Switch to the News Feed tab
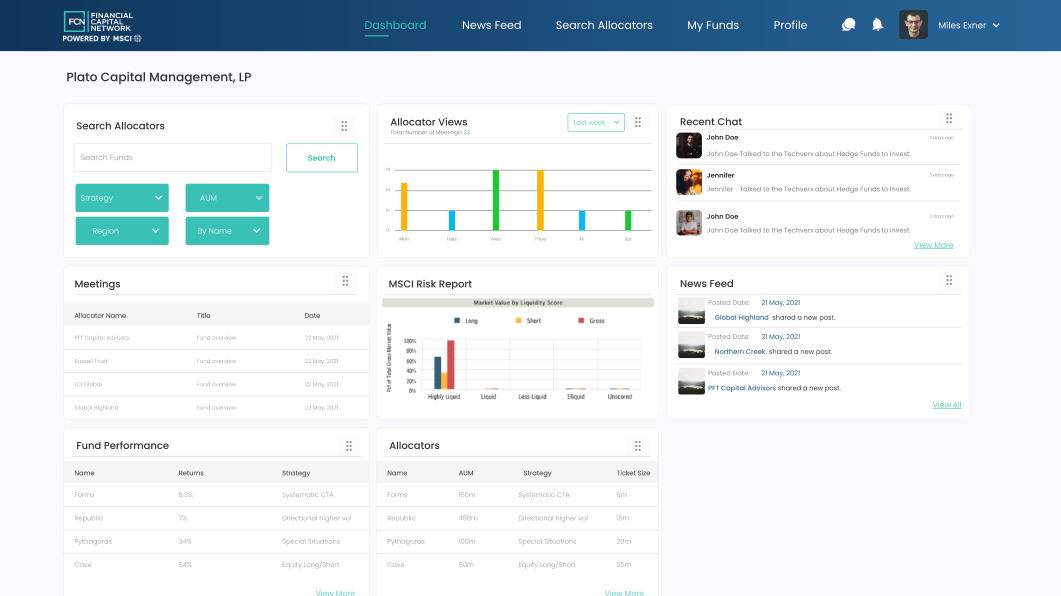 (x=491, y=26)
